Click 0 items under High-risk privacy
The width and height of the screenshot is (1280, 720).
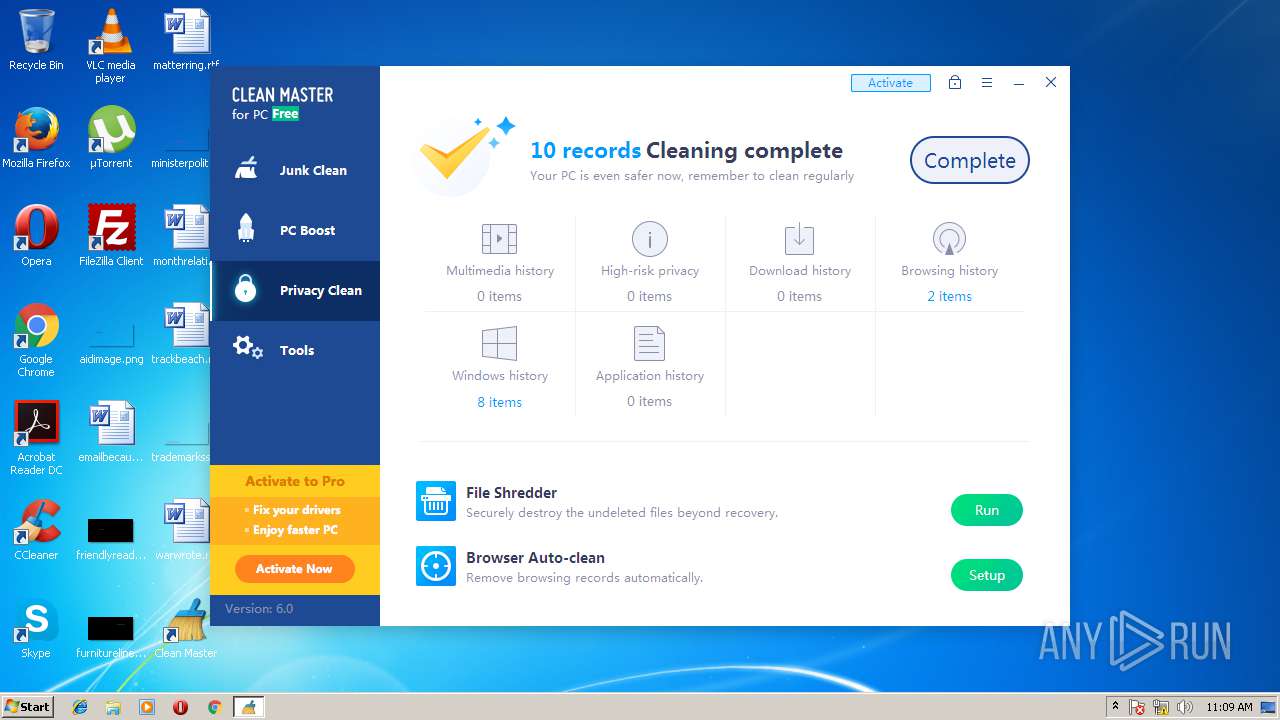(x=650, y=296)
